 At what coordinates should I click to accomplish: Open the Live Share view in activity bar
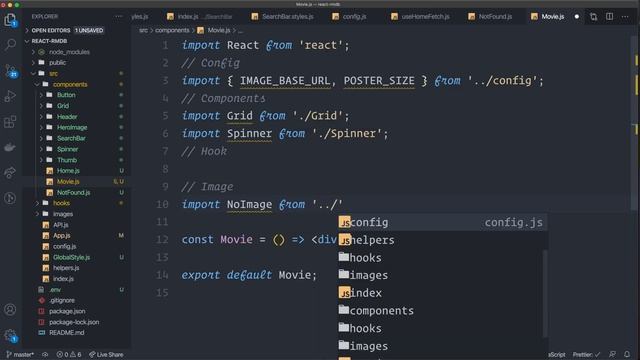coord(10,173)
